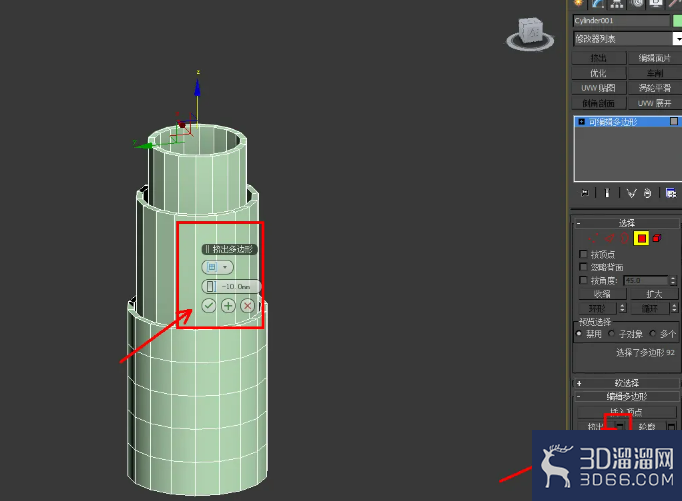Open 轮廓 settings box
The height and width of the screenshot is (501, 682).
coord(672,427)
